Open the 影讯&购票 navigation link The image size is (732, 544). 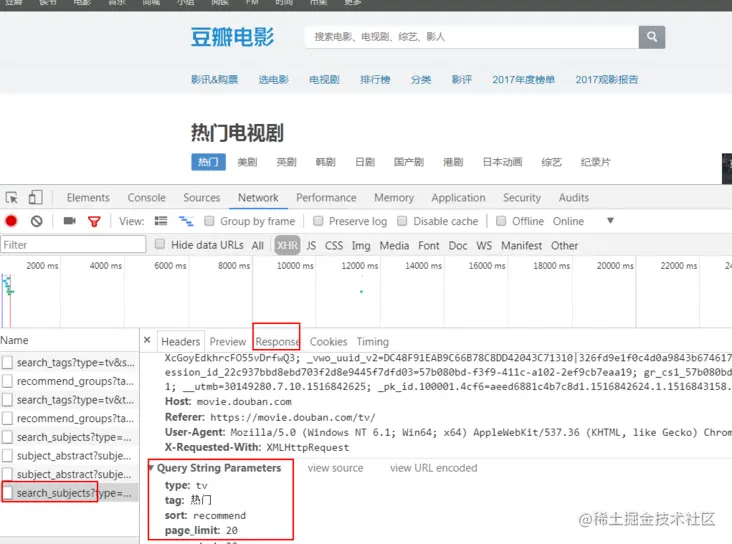pyautogui.click(x=214, y=79)
